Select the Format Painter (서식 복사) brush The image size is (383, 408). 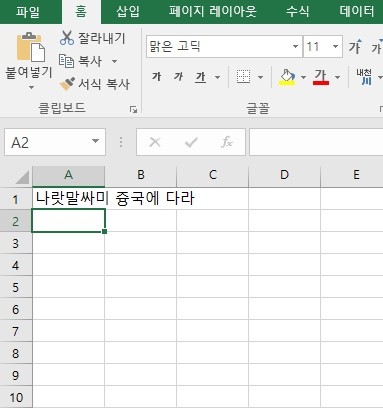67,84
